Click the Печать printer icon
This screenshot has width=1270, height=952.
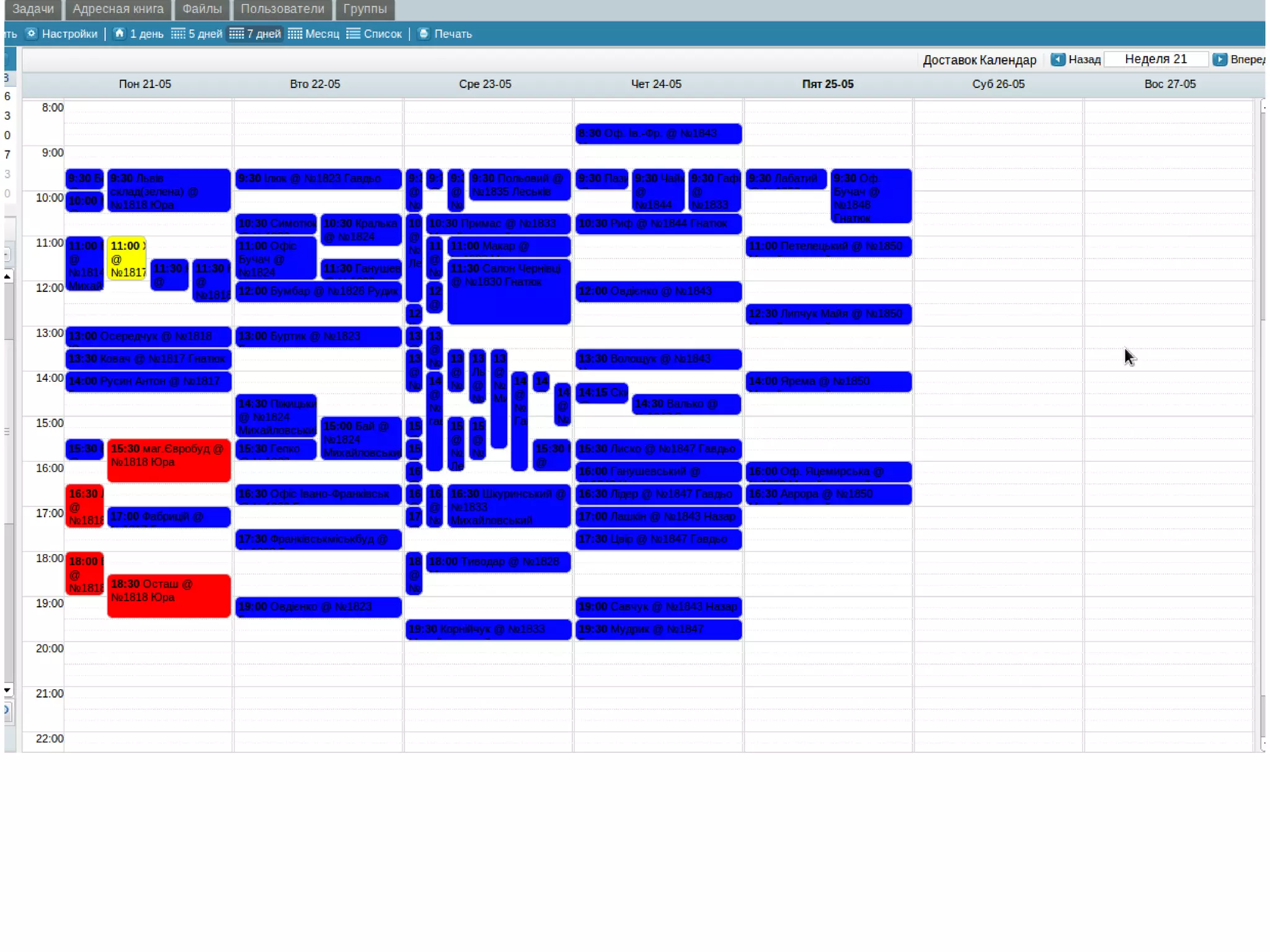coord(424,33)
